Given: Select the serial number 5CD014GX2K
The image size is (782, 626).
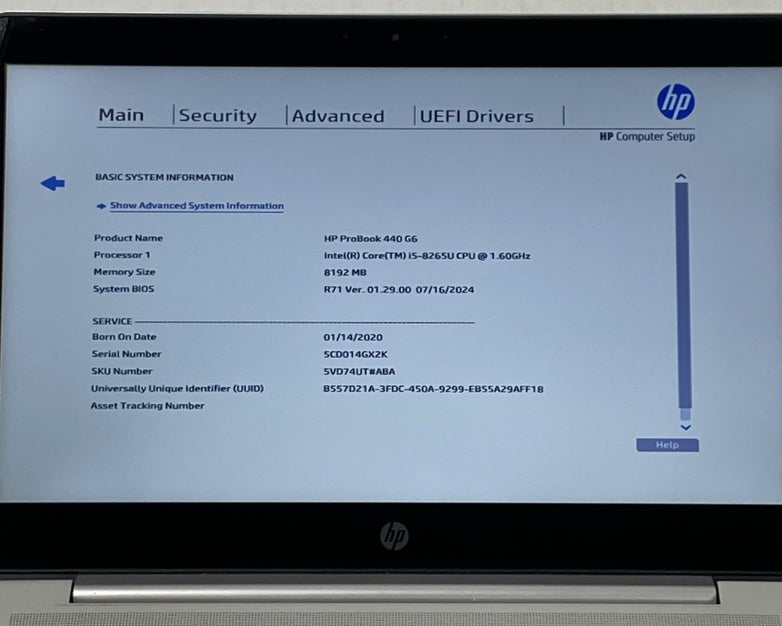Looking at the screenshot, I should [356, 355].
